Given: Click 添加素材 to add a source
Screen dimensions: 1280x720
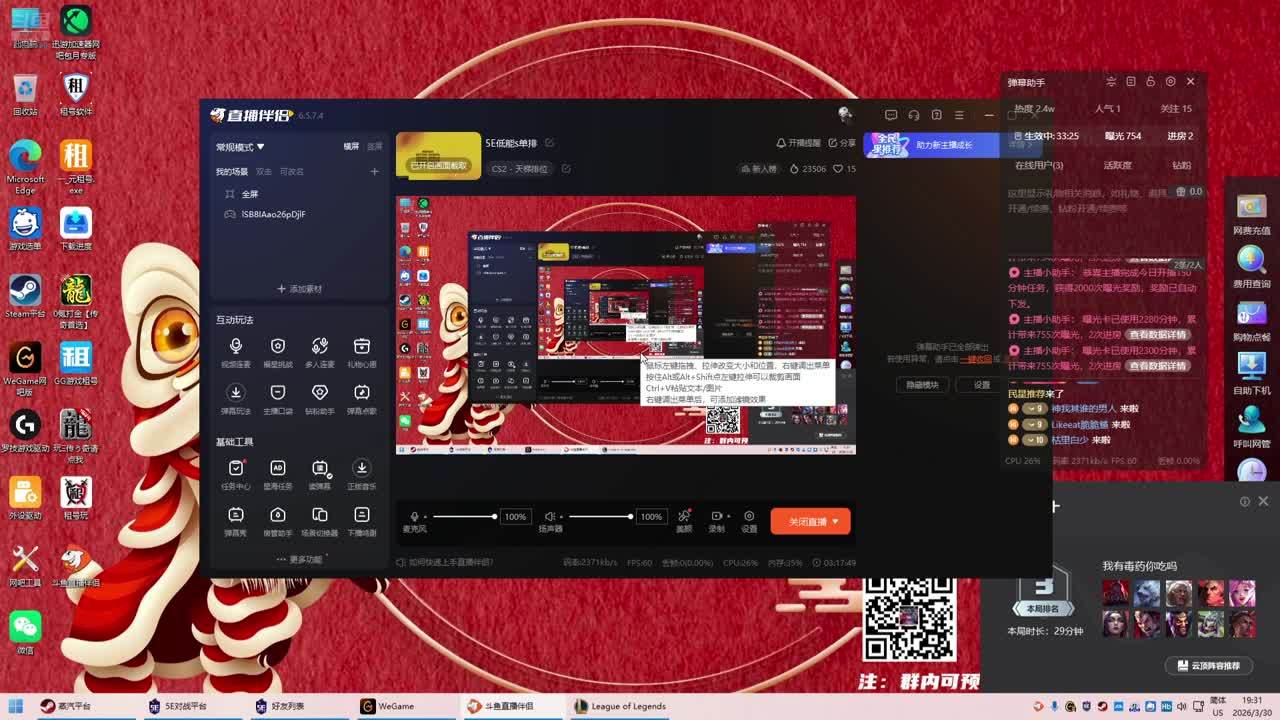Looking at the screenshot, I should [x=300, y=289].
